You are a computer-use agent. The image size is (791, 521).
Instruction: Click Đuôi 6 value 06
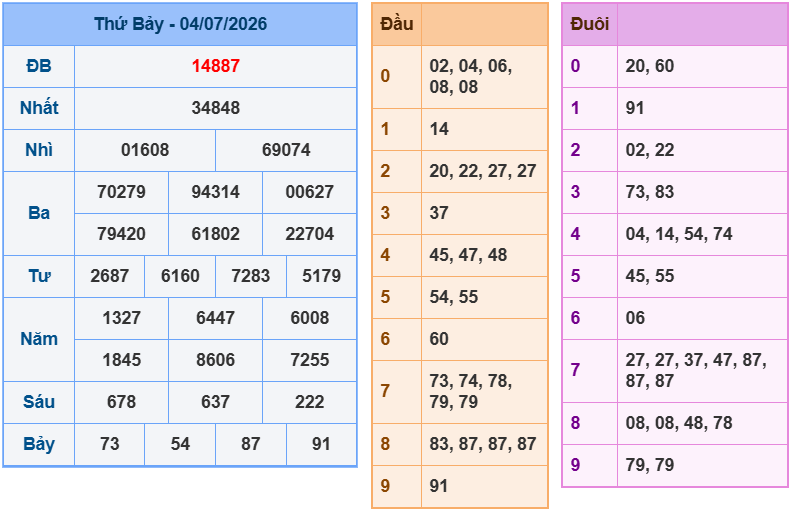635,318
